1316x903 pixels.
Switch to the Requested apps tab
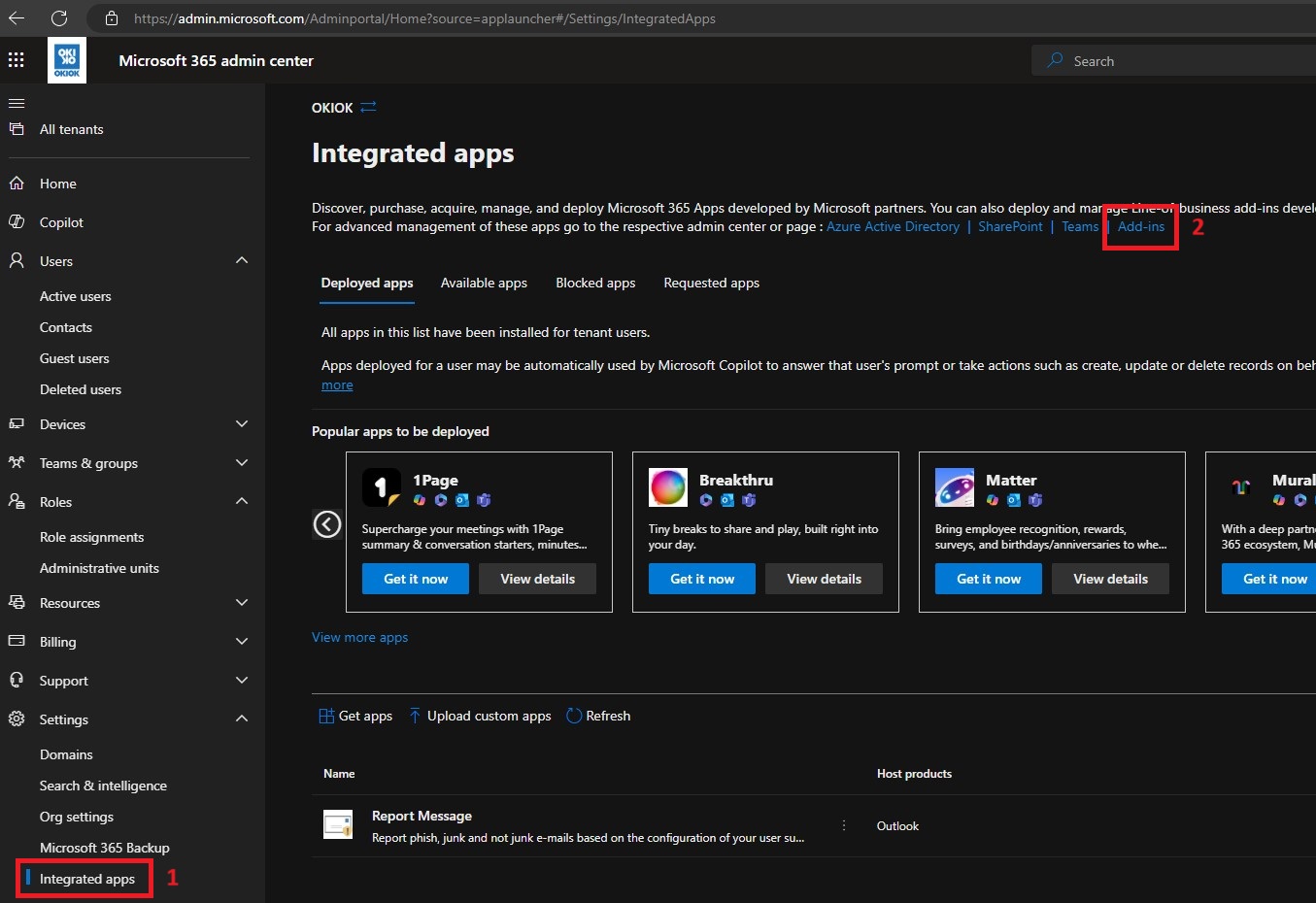point(711,283)
